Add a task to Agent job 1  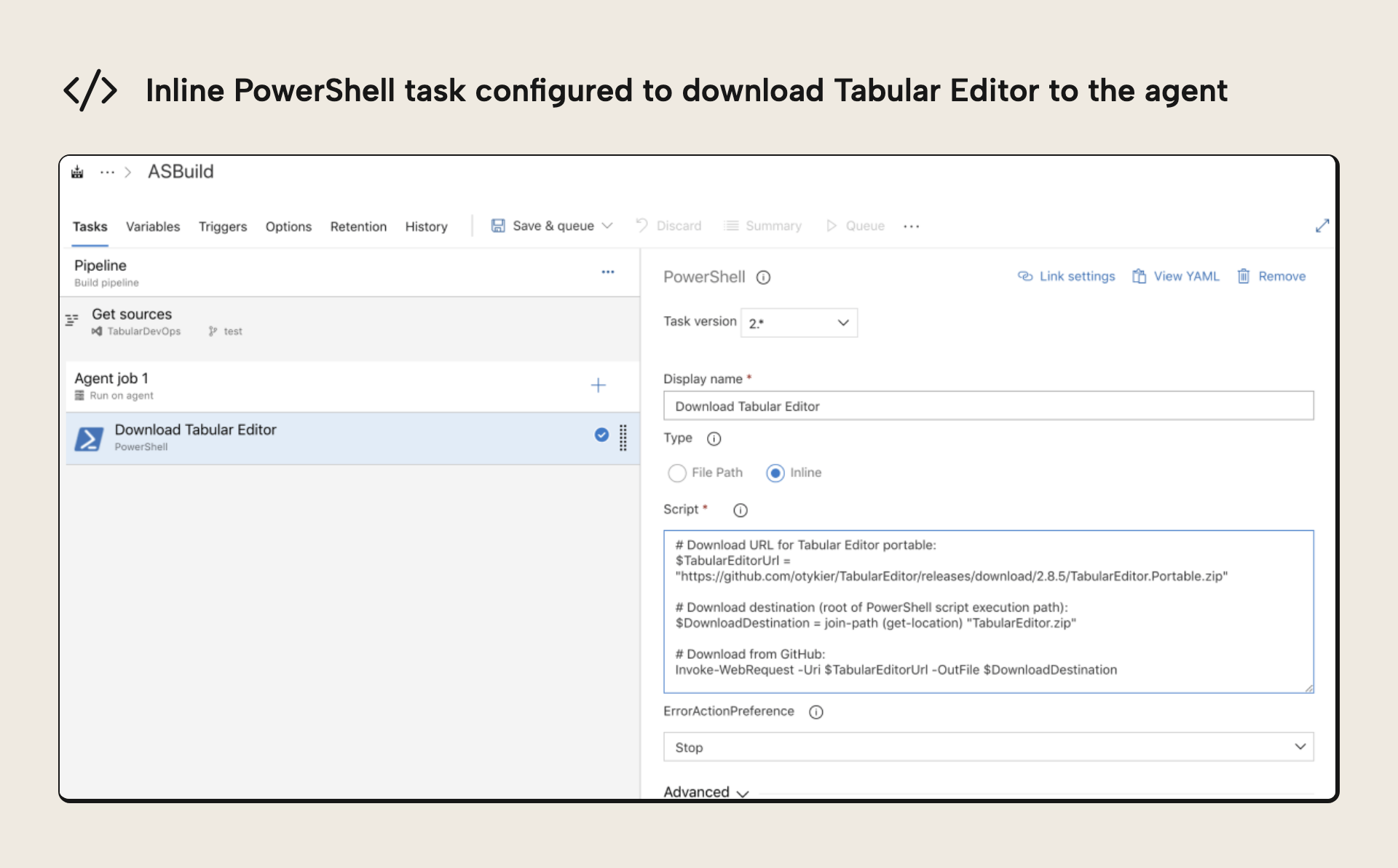click(598, 385)
